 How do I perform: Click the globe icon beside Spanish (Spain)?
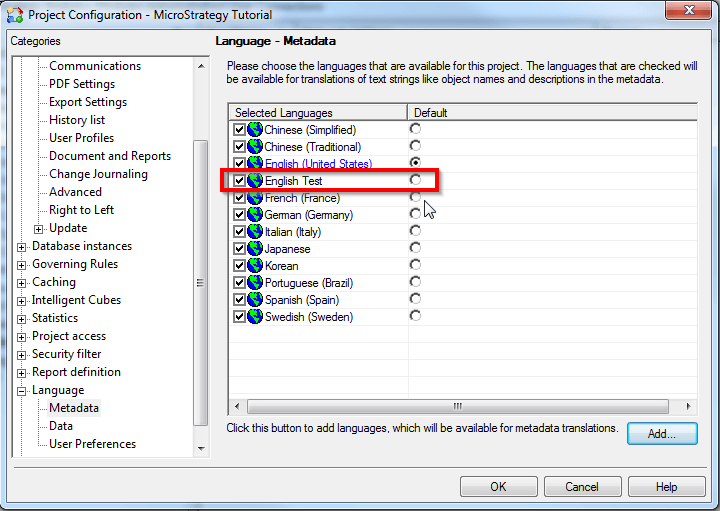[255, 299]
